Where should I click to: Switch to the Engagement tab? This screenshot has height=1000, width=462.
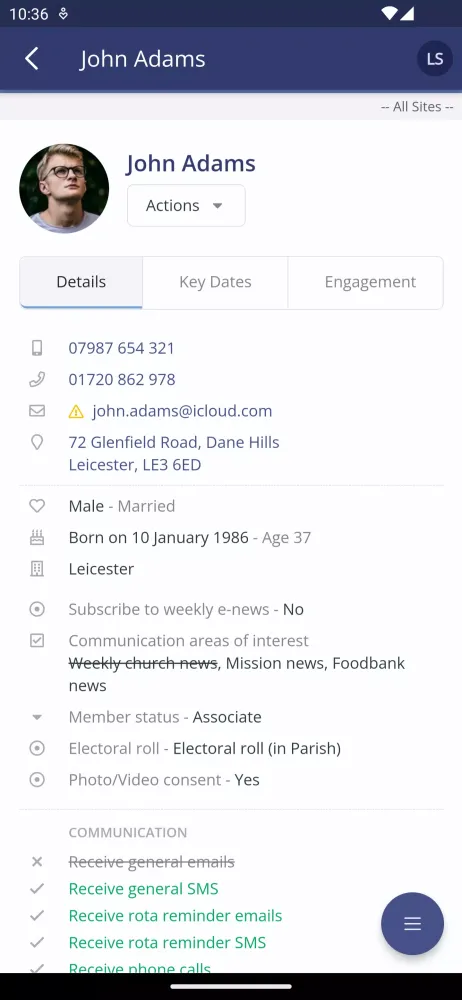click(370, 282)
